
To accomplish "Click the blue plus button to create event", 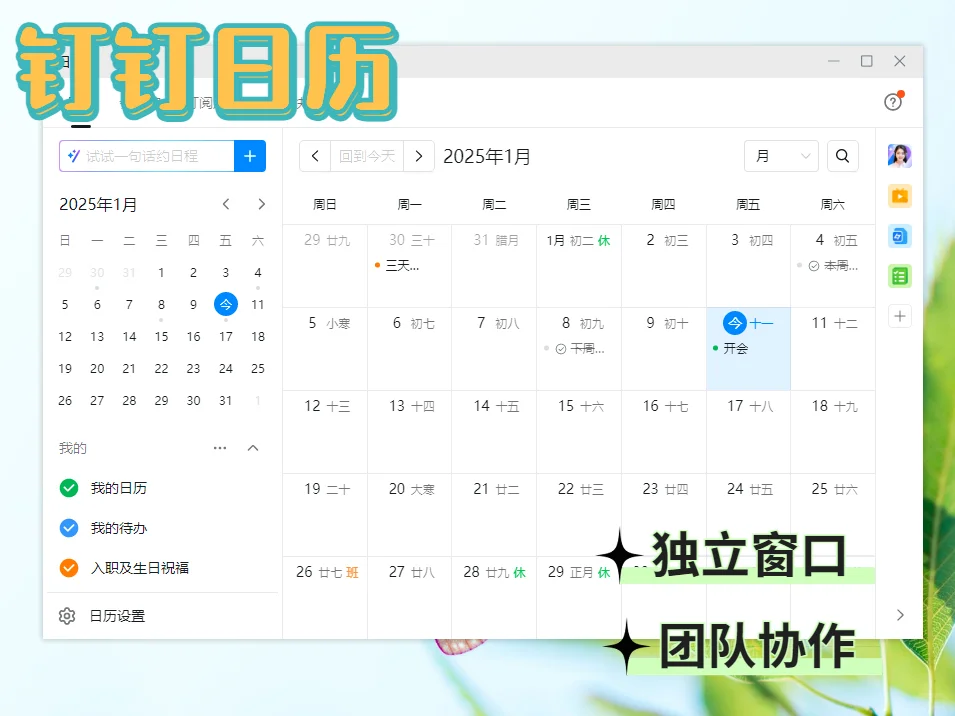I will pos(249,156).
